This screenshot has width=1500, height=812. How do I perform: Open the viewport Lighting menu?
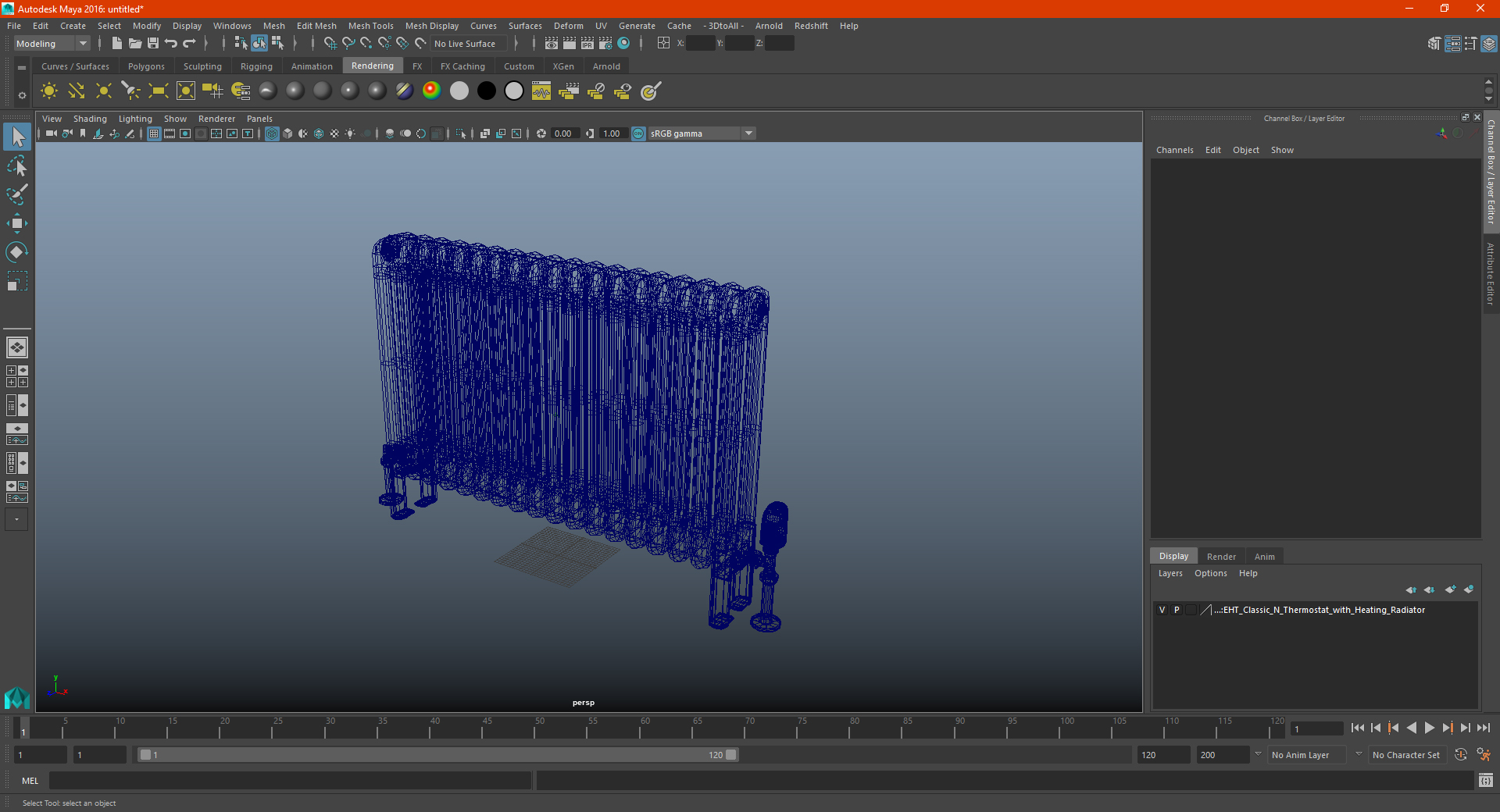pos(135,119)
